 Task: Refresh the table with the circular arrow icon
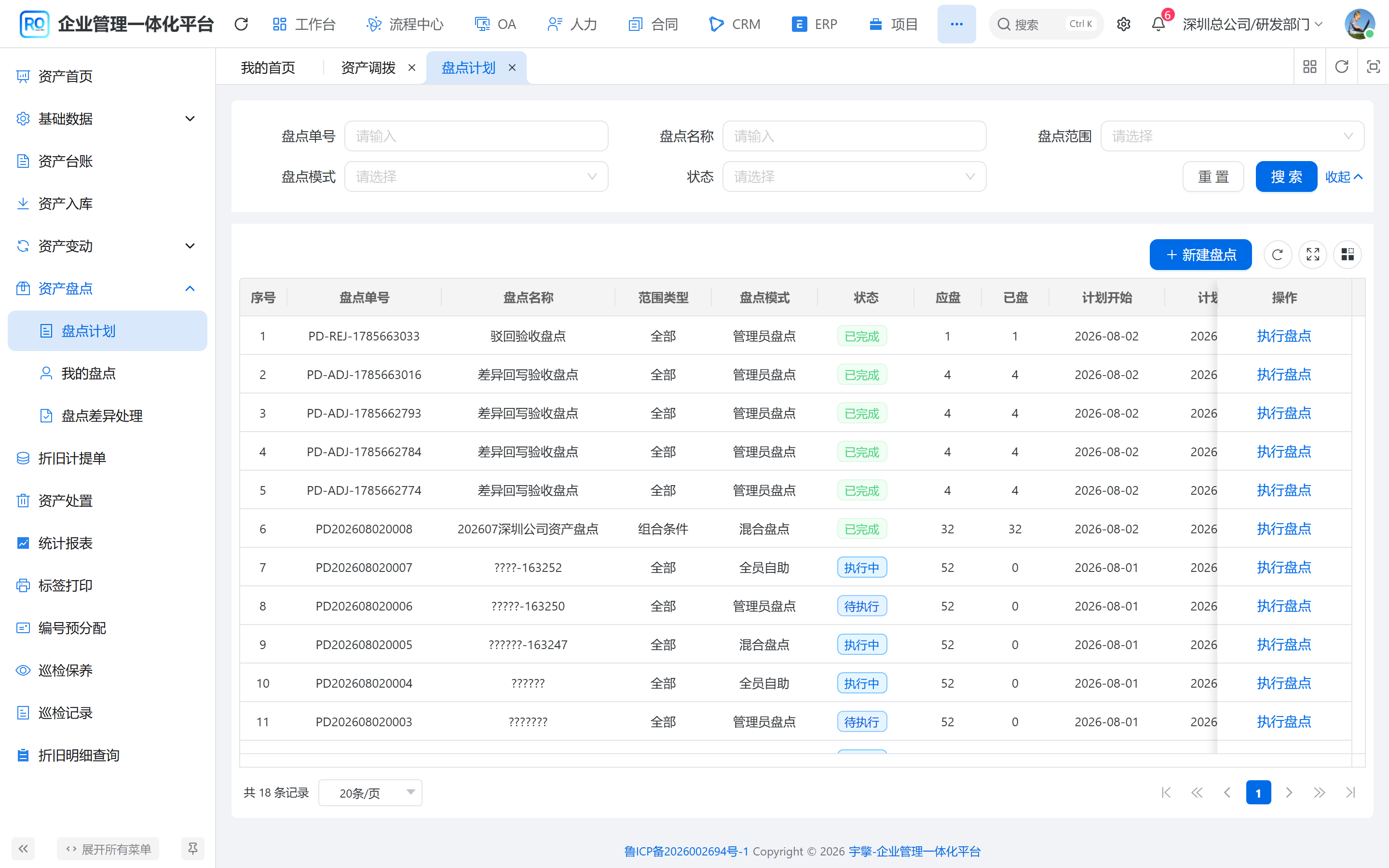[1277, 254]
